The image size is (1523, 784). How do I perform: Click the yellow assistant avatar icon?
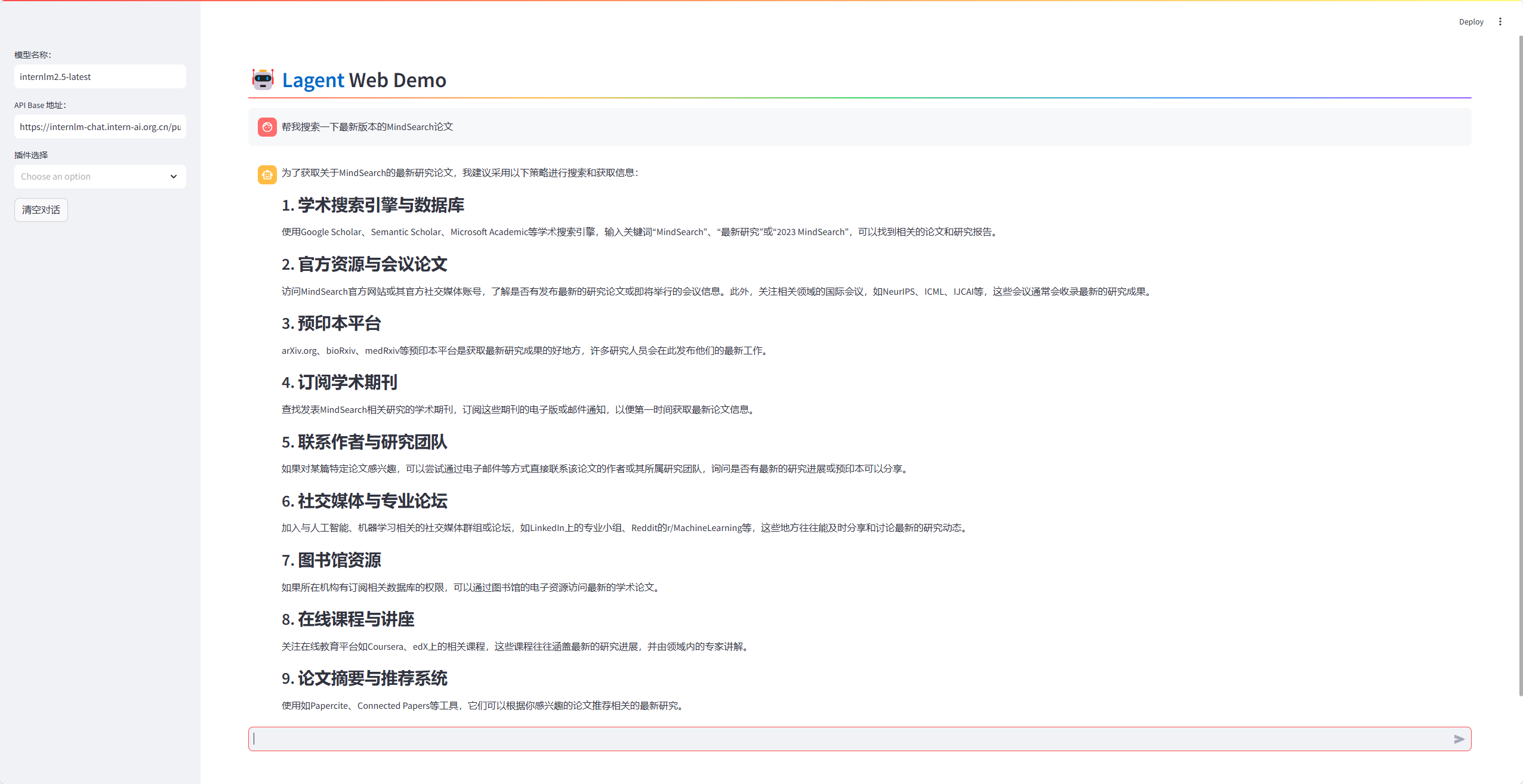[x=267, y=175]
